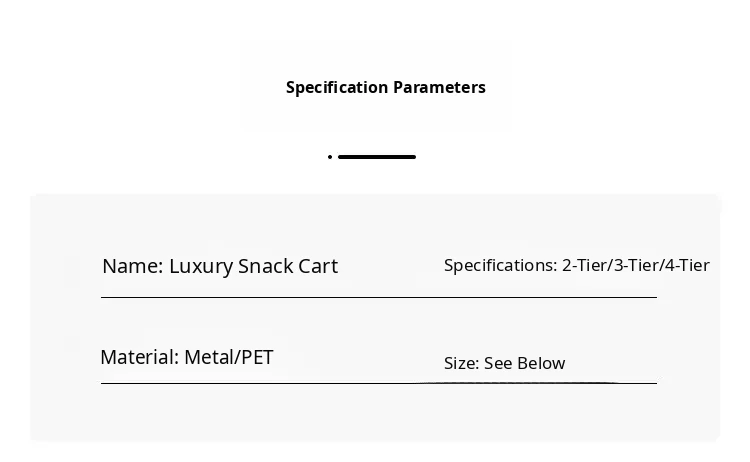Image resolution: width=750 pixels, height=462 pixels.
Task: Choose the 2-Tier specification
Action: (583, 265)
